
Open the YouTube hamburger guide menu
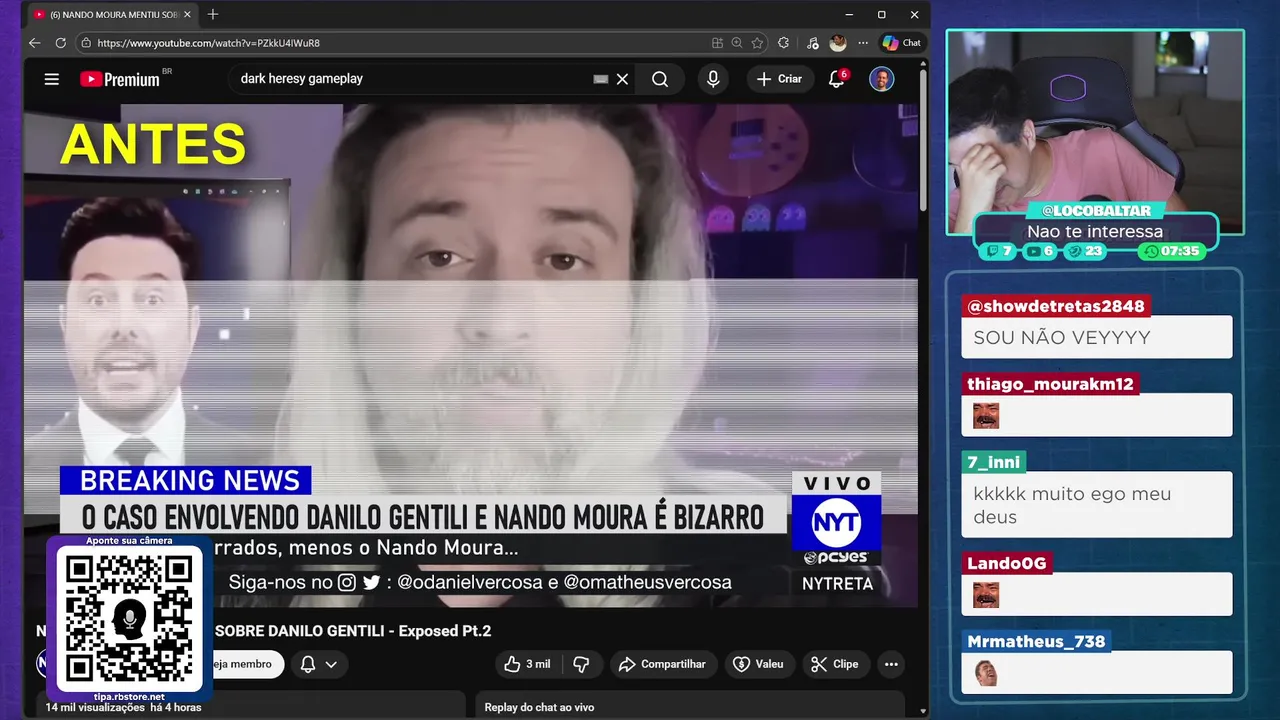pos(51,79)
